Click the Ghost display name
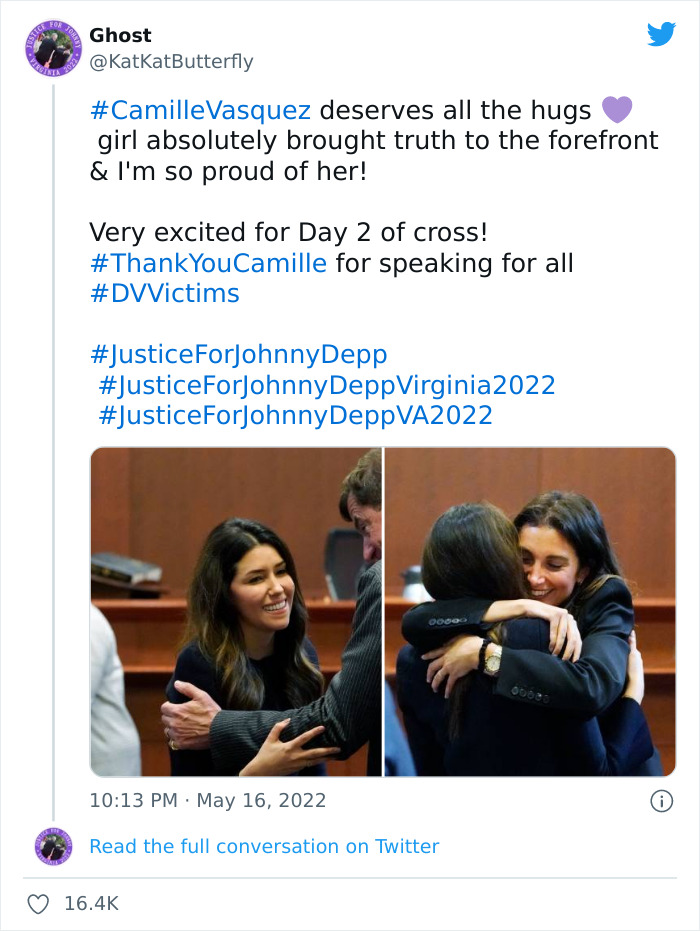Screen dimensions: 700x931 coord(121,35)
